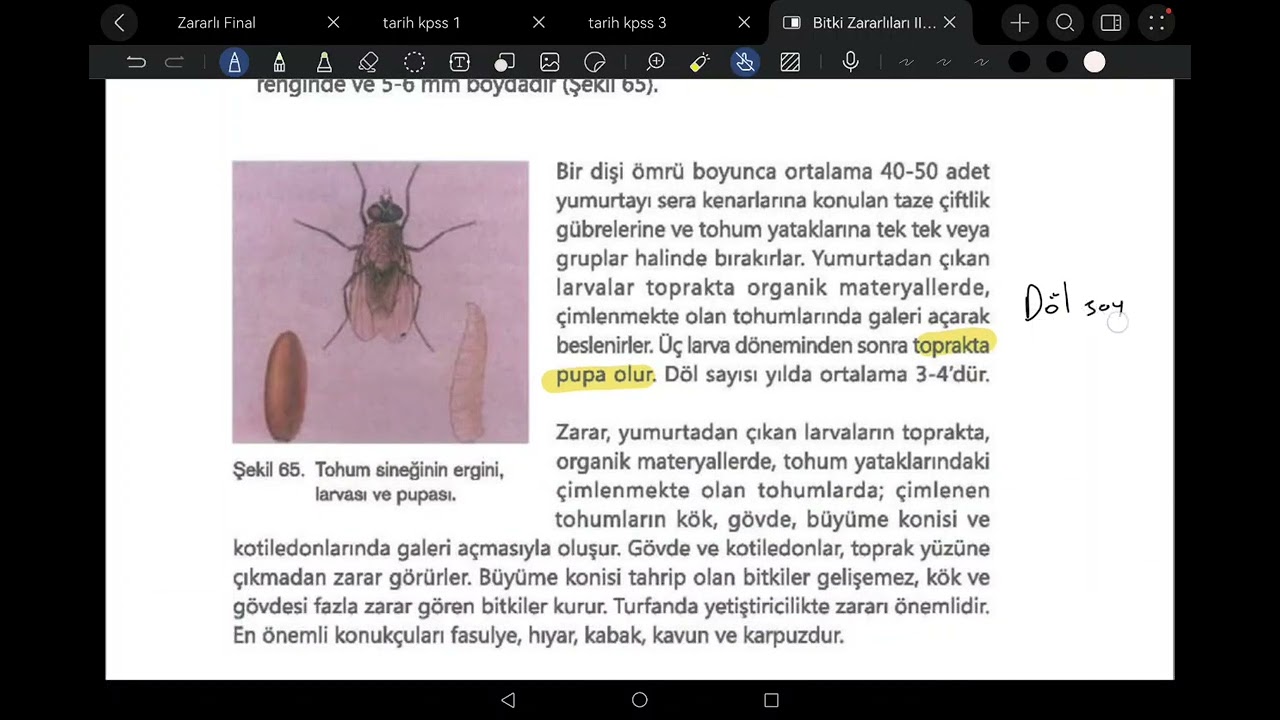Image resolution: width=1280 pixels, height=720 pixels.
Task: Add a new tab with plus button
Action: coord(1019,23)
